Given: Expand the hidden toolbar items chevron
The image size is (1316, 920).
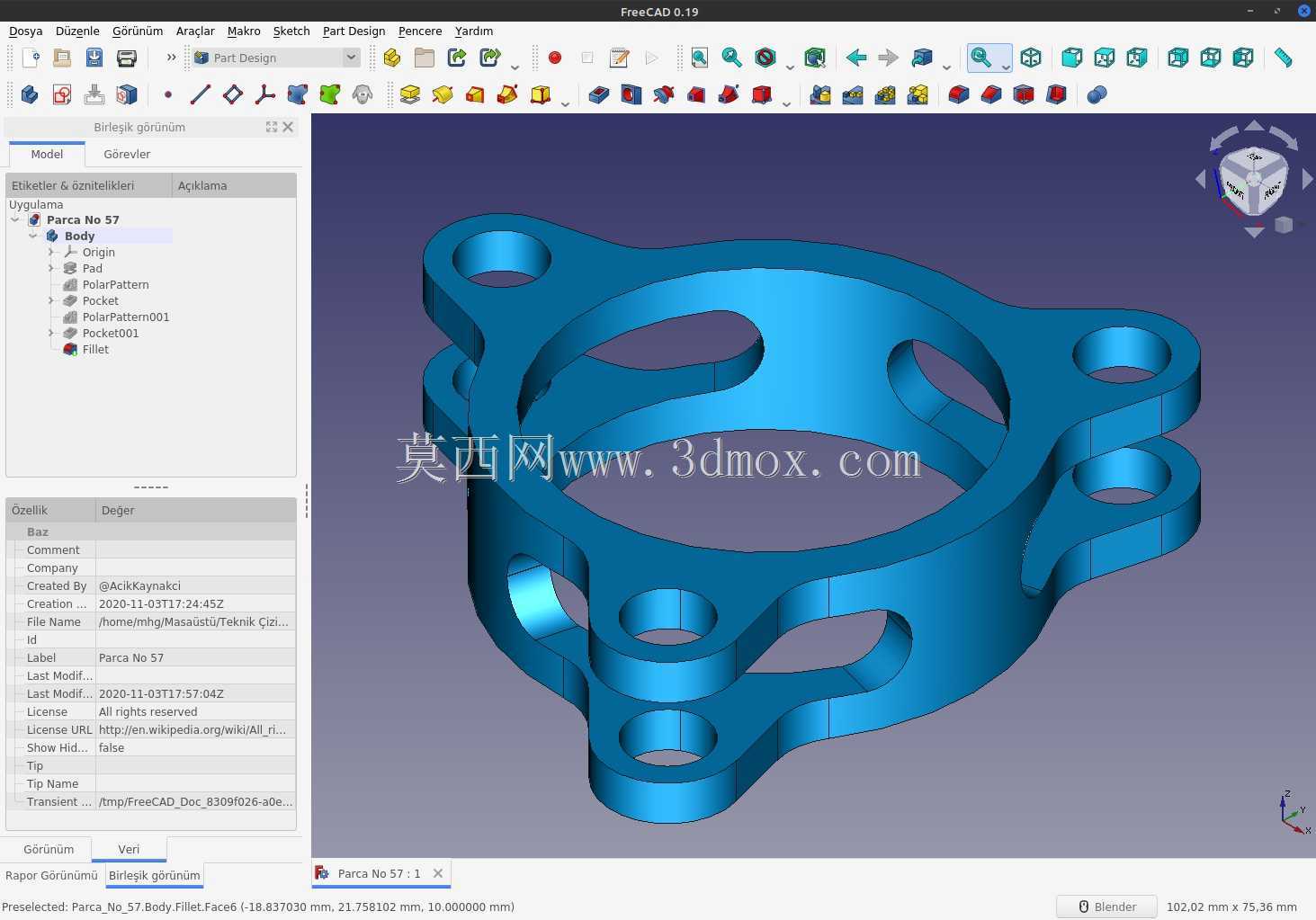Looking at the screenshot, I should click(x=171, y=58).
